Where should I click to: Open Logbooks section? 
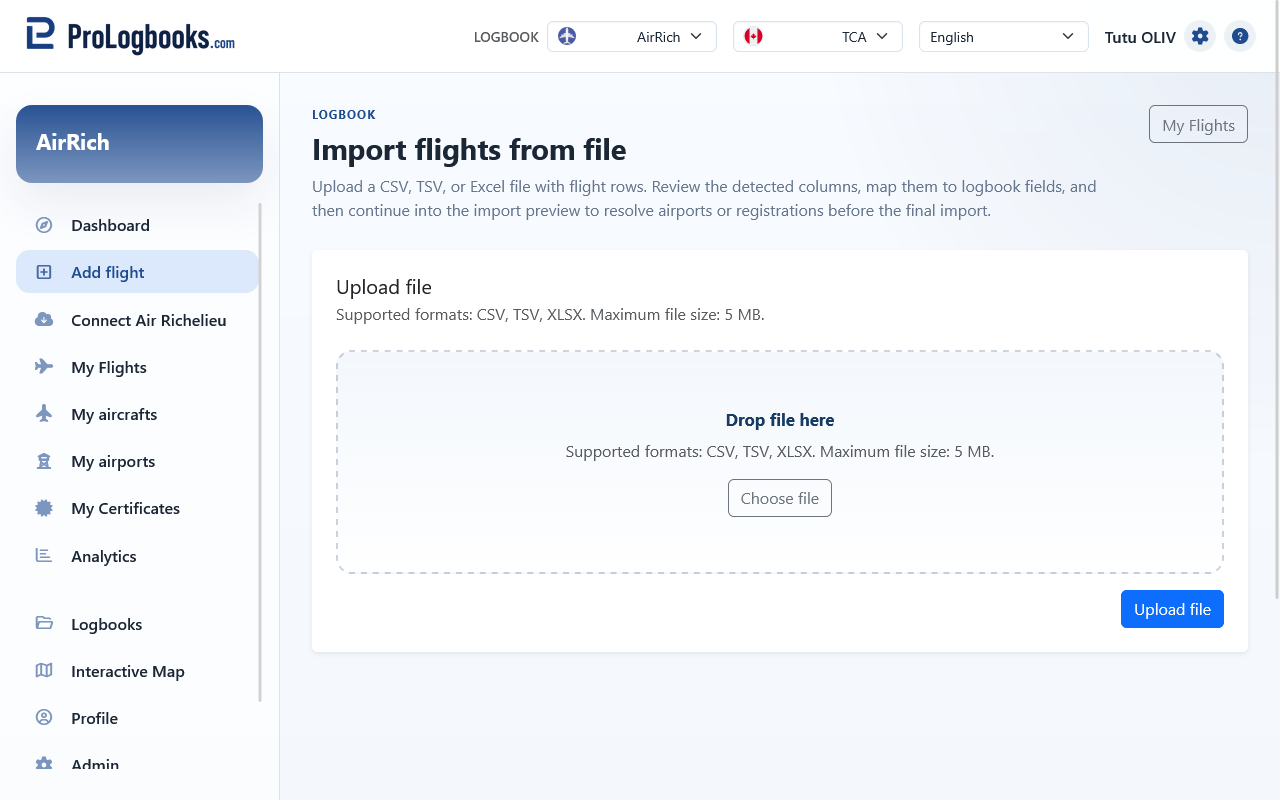[137, 624]
